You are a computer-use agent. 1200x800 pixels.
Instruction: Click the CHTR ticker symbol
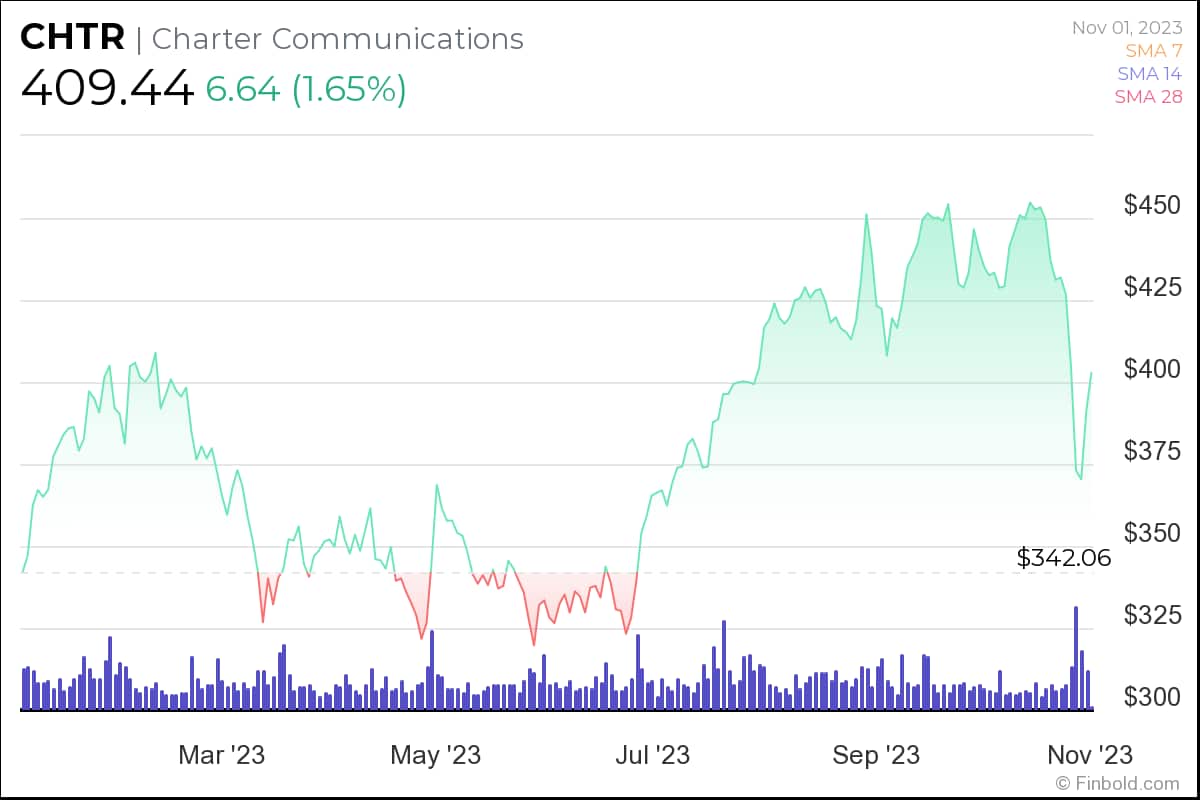72,39
